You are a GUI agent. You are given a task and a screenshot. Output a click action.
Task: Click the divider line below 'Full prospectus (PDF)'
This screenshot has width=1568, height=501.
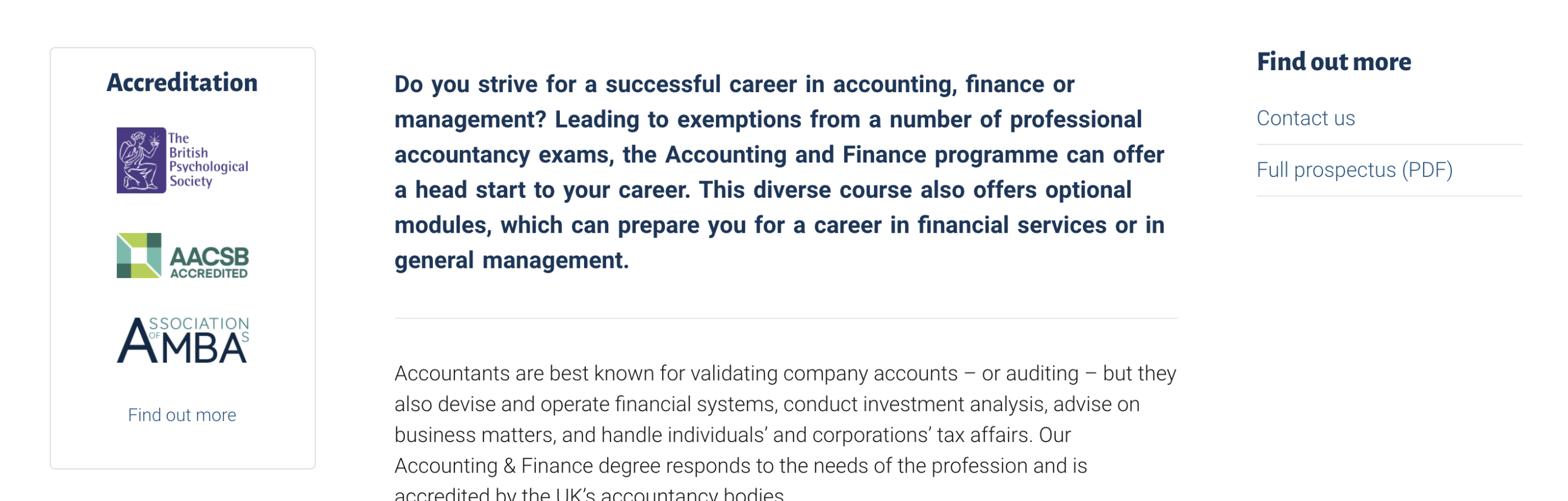(1389, 196)
